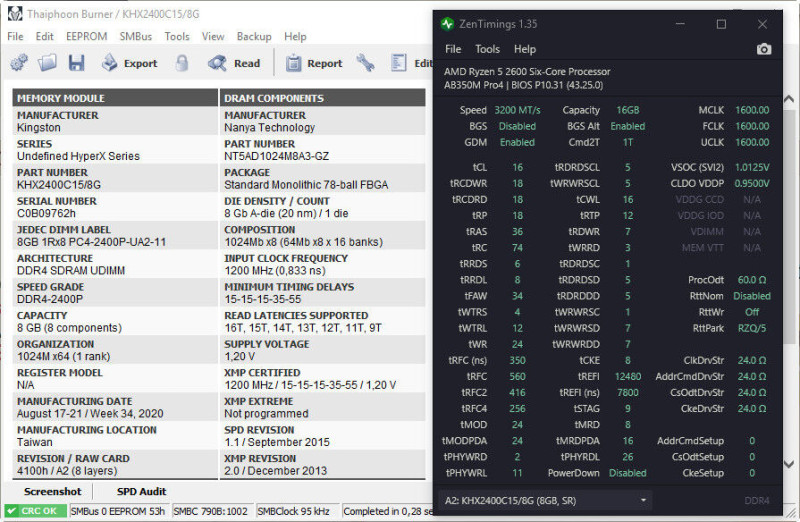Image resolution: width=800 pixels, height=522 pixels.
Task: Click the wrench tools icon
Action: (365, 63)
